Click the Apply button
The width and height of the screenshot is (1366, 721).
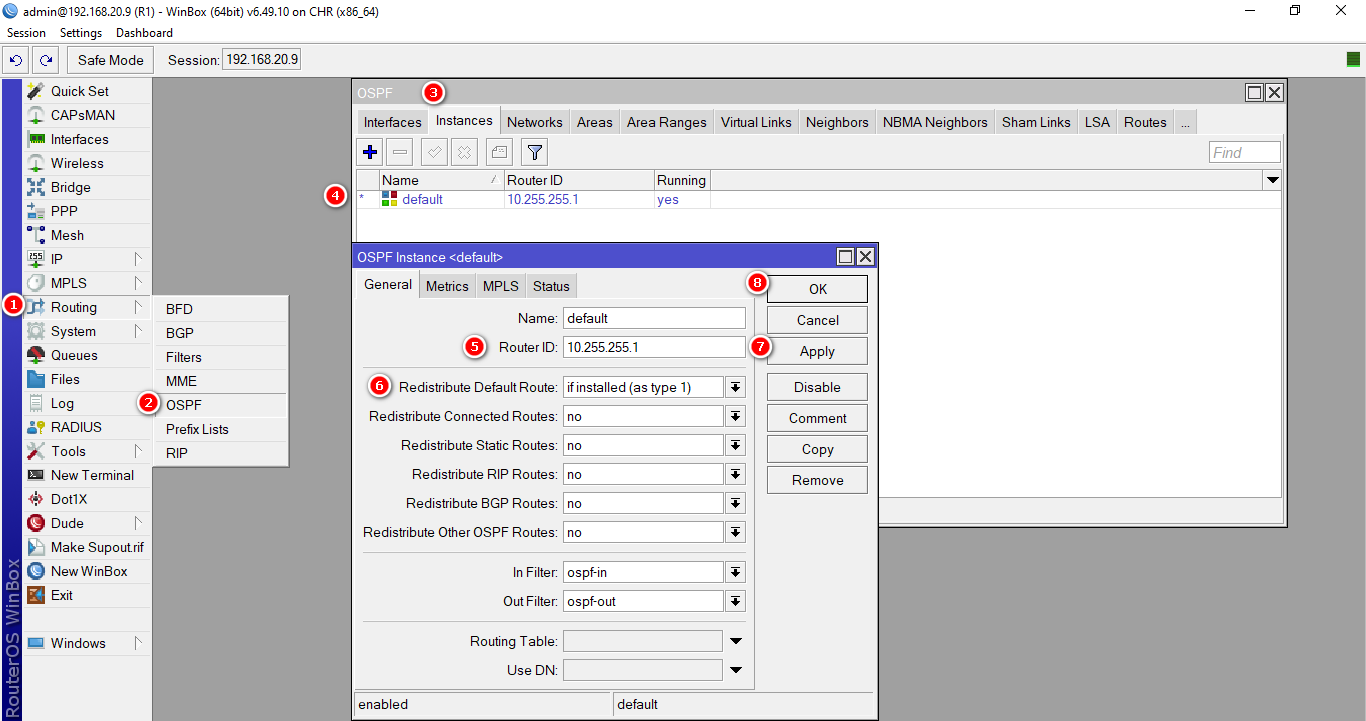click(x=817, y=351)
